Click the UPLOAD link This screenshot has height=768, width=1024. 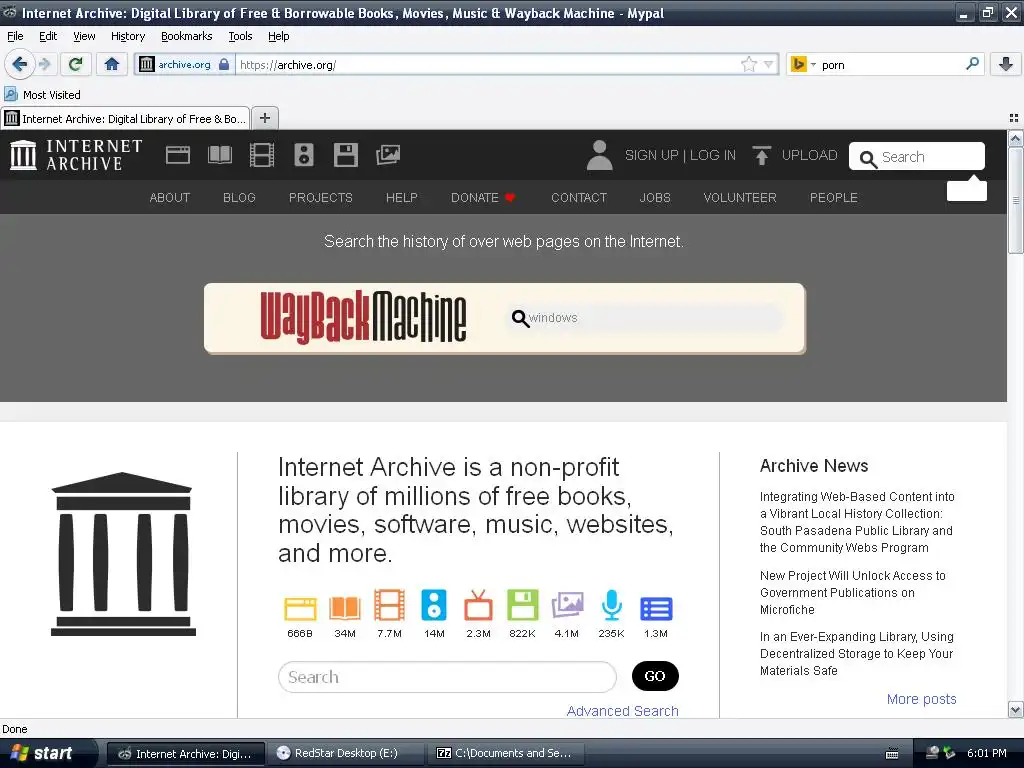(x=809, y=155)
